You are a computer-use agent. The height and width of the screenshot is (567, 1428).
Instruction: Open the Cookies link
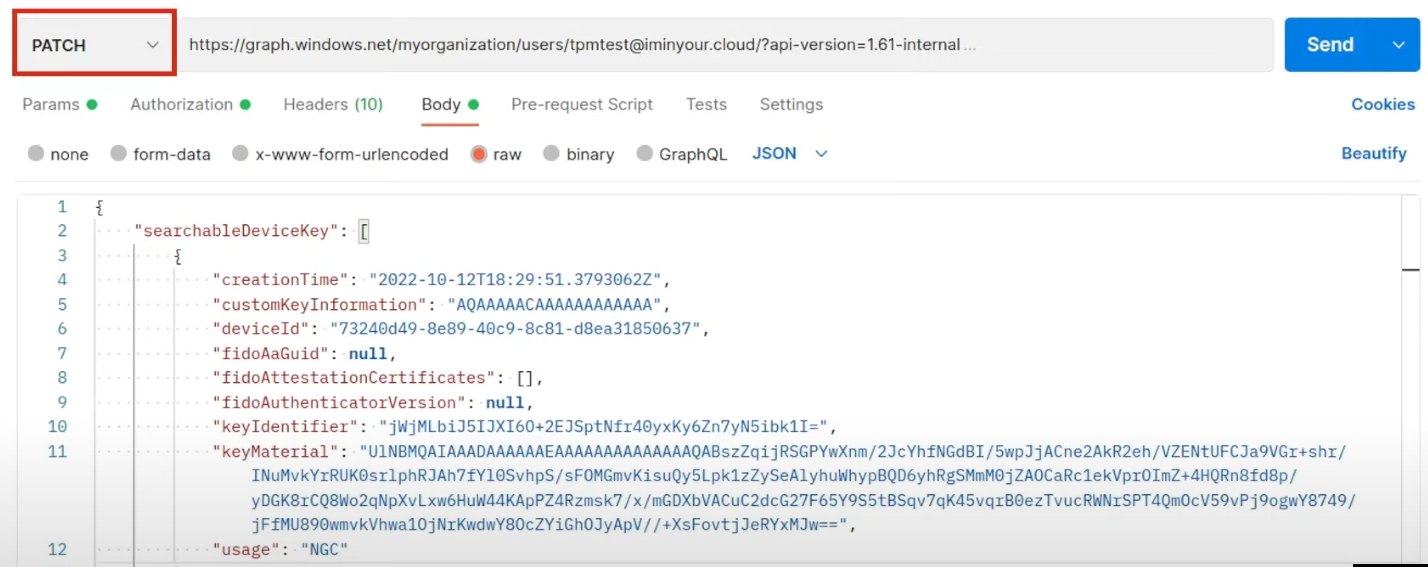click(1382, 104)
